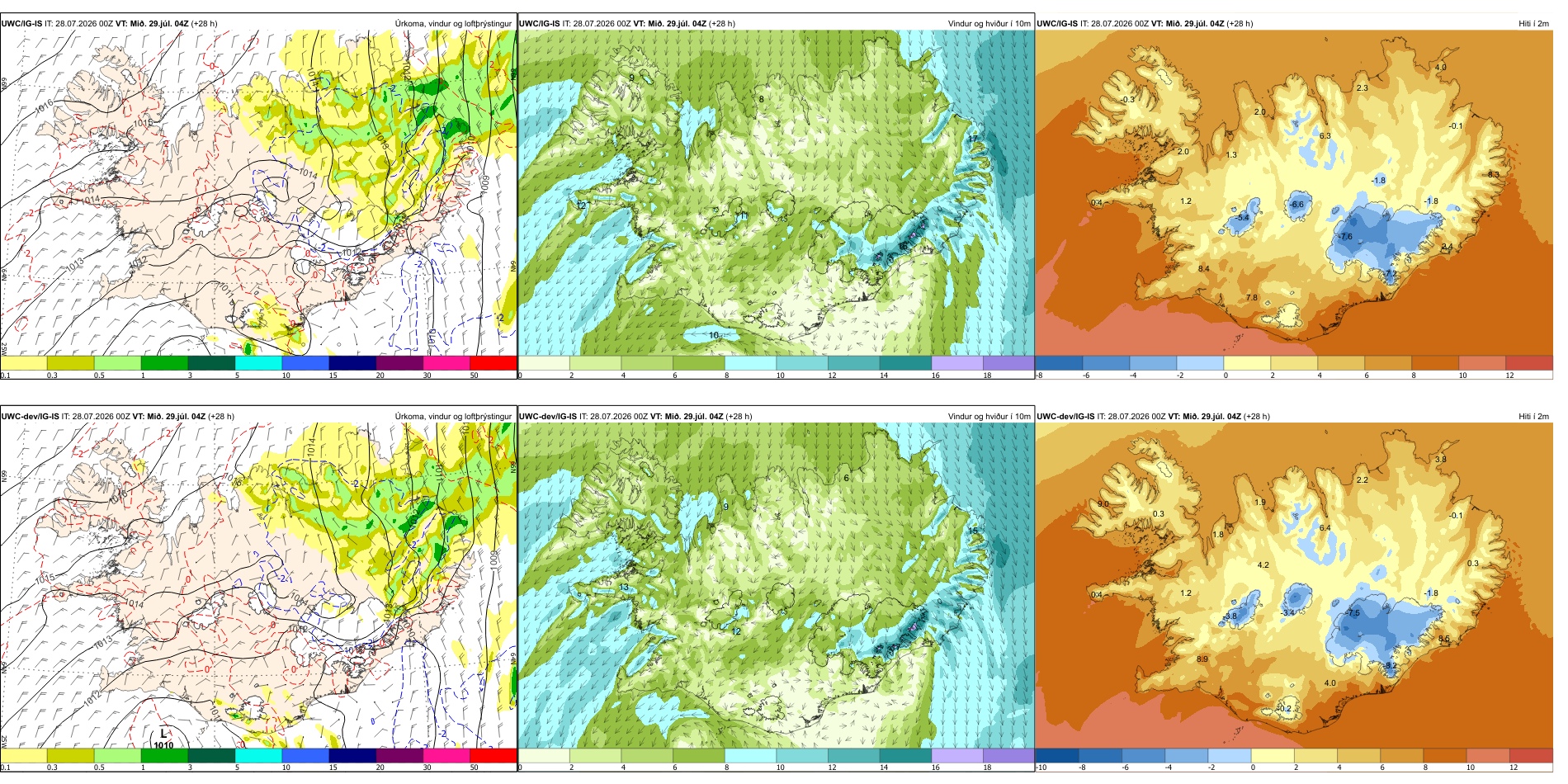Open the UWC-dev 'Vindur og hviður í 10m' title
Image resolution: width=1568 pixels, height=784 pixels.
(x=989, y=416)
